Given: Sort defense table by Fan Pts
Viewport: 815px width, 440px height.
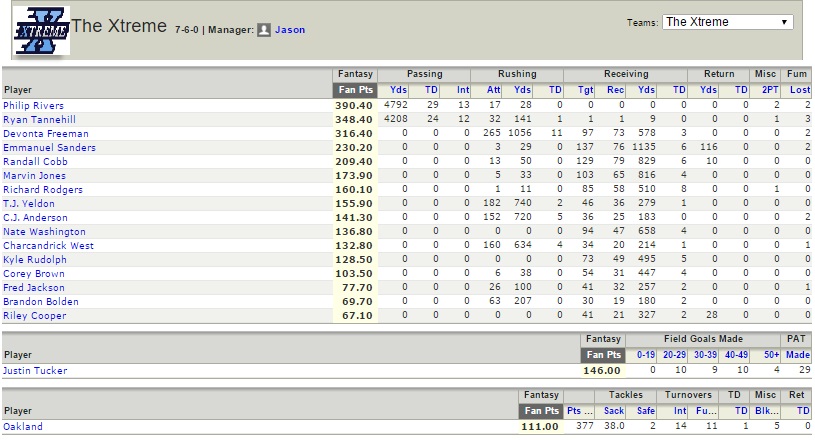Looking at the screenshot, I should (541, 411).
